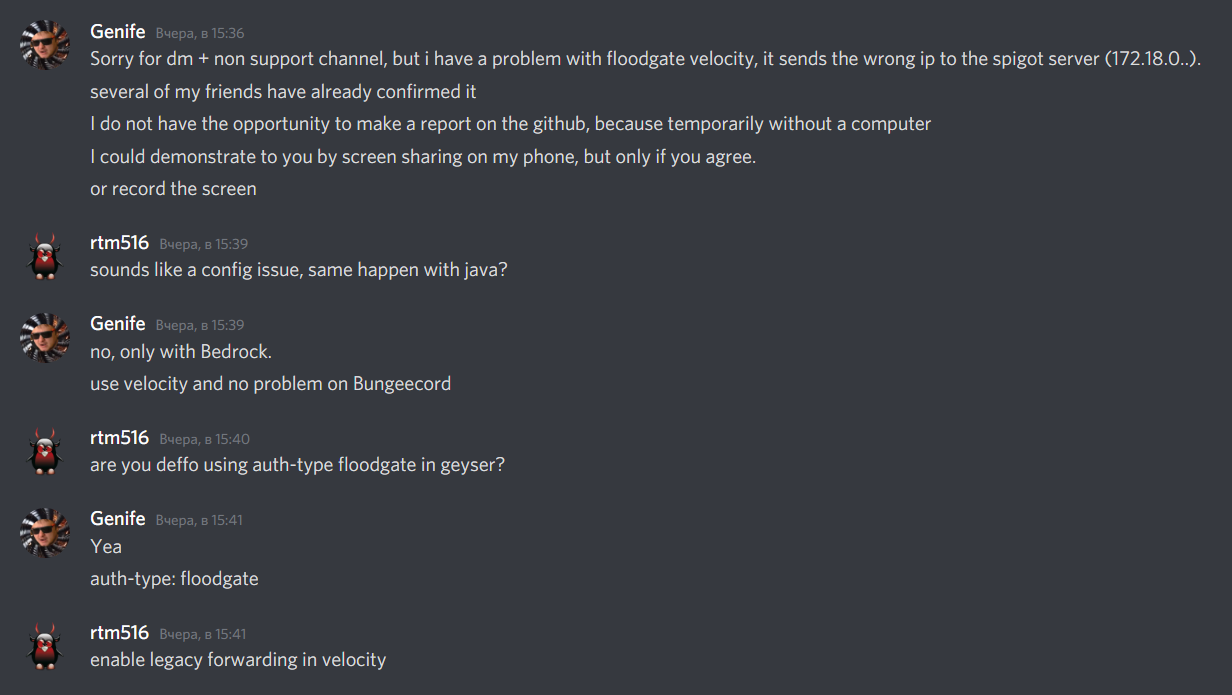Select Genife's avatar near the Bedrock reply
This screenshot has height=695, width=1232.
click(44, 337)
